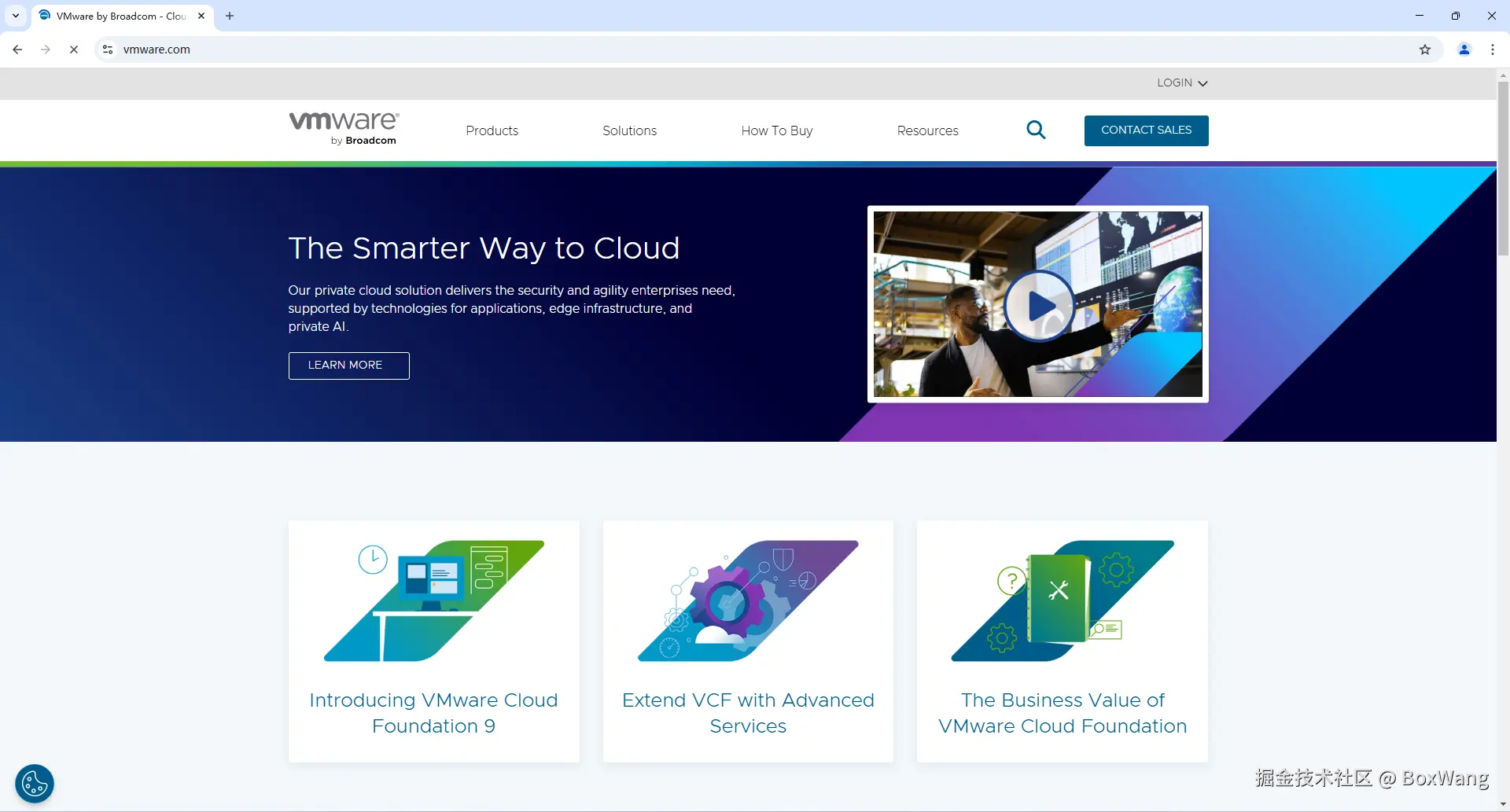Open the cookie settings icon
The width and height of the screenshot is (1510, 812).
pos(35,784)
